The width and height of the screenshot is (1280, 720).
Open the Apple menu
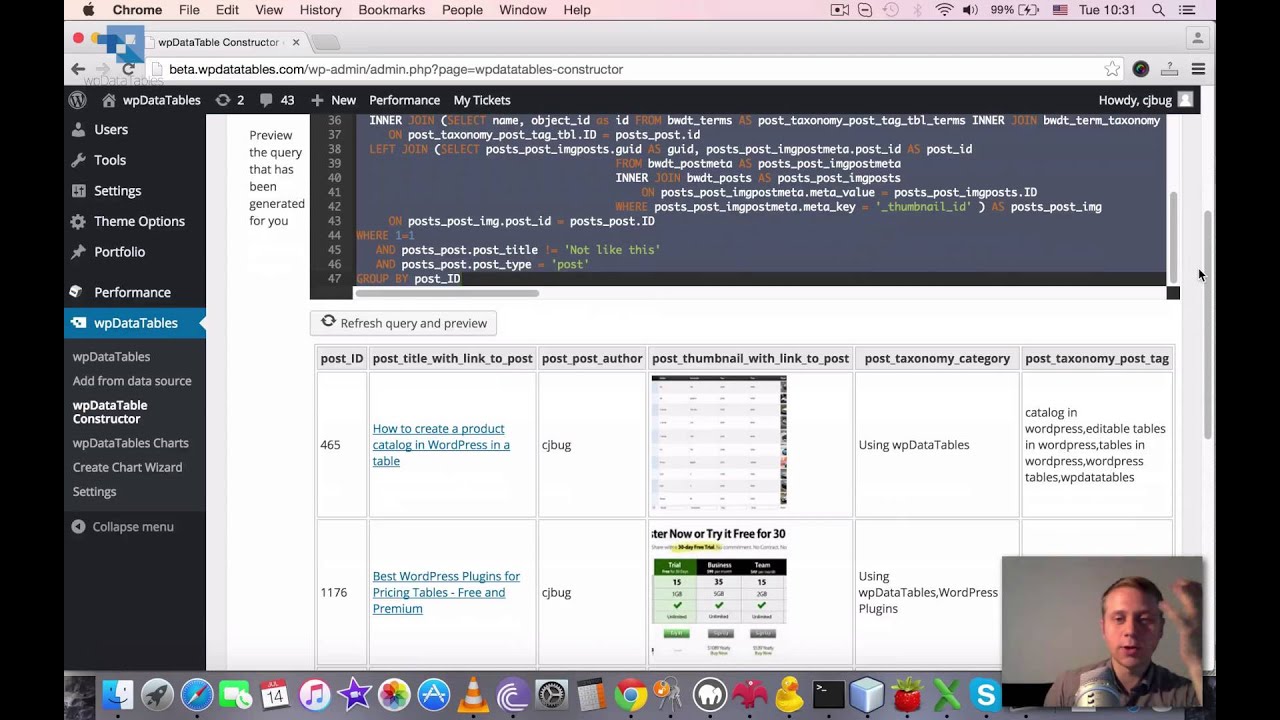88,10
